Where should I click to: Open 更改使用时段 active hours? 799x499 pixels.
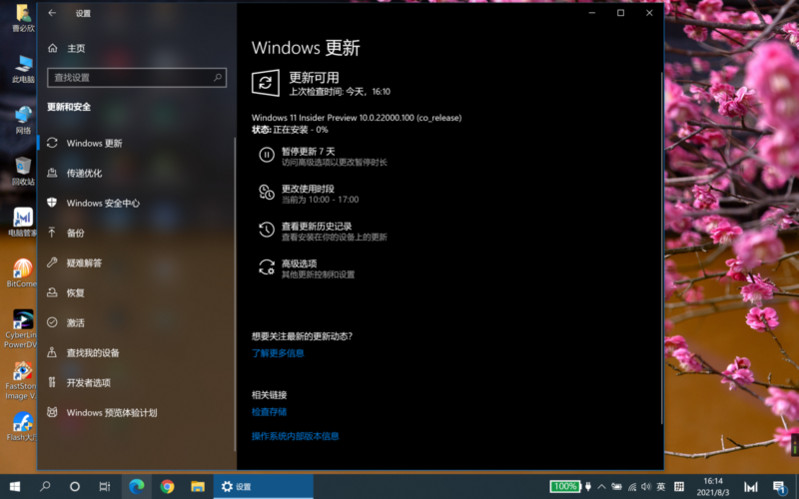click(x=308, y=189)
